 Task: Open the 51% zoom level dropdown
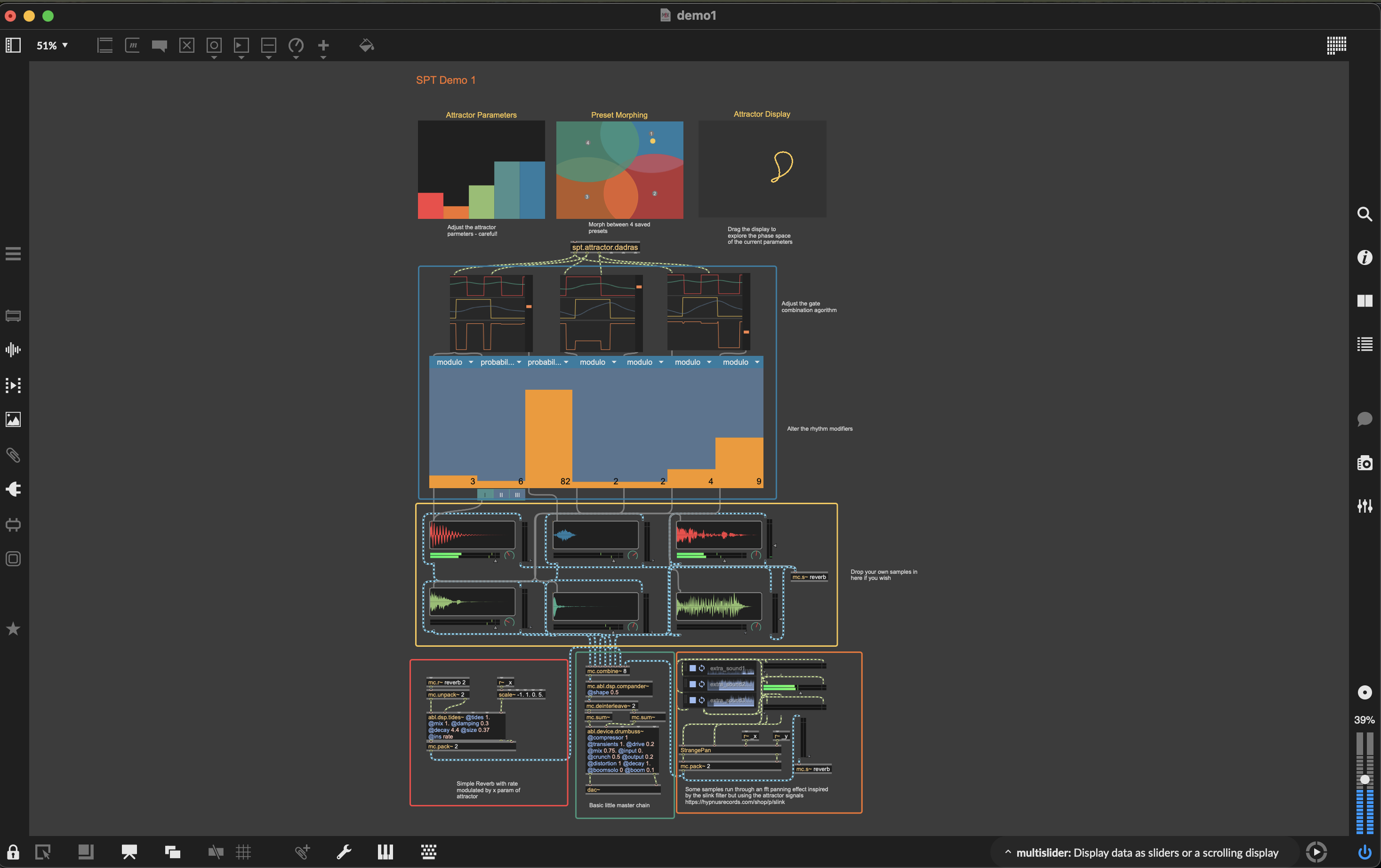point(52,45)
